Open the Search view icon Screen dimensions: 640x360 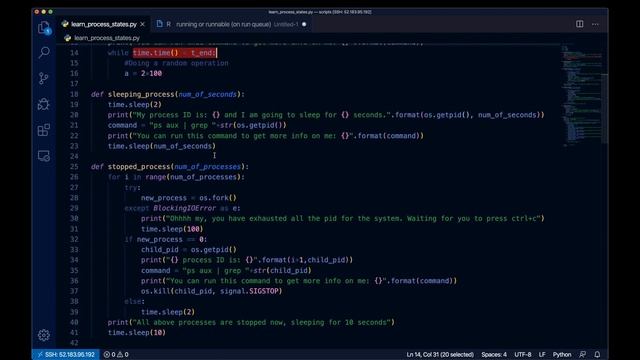tap(44, 52)
